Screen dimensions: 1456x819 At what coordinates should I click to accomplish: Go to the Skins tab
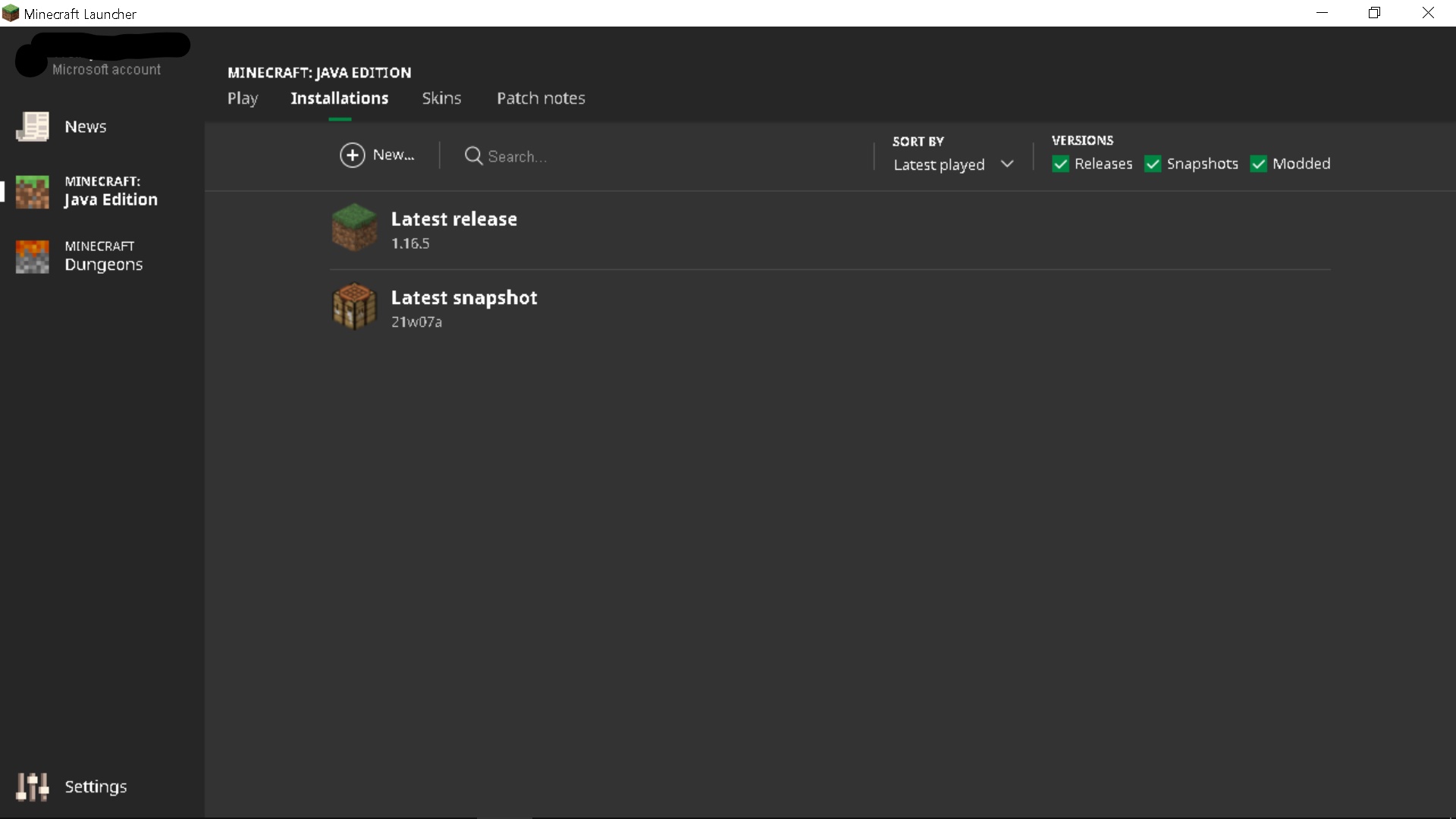(441, 99)
